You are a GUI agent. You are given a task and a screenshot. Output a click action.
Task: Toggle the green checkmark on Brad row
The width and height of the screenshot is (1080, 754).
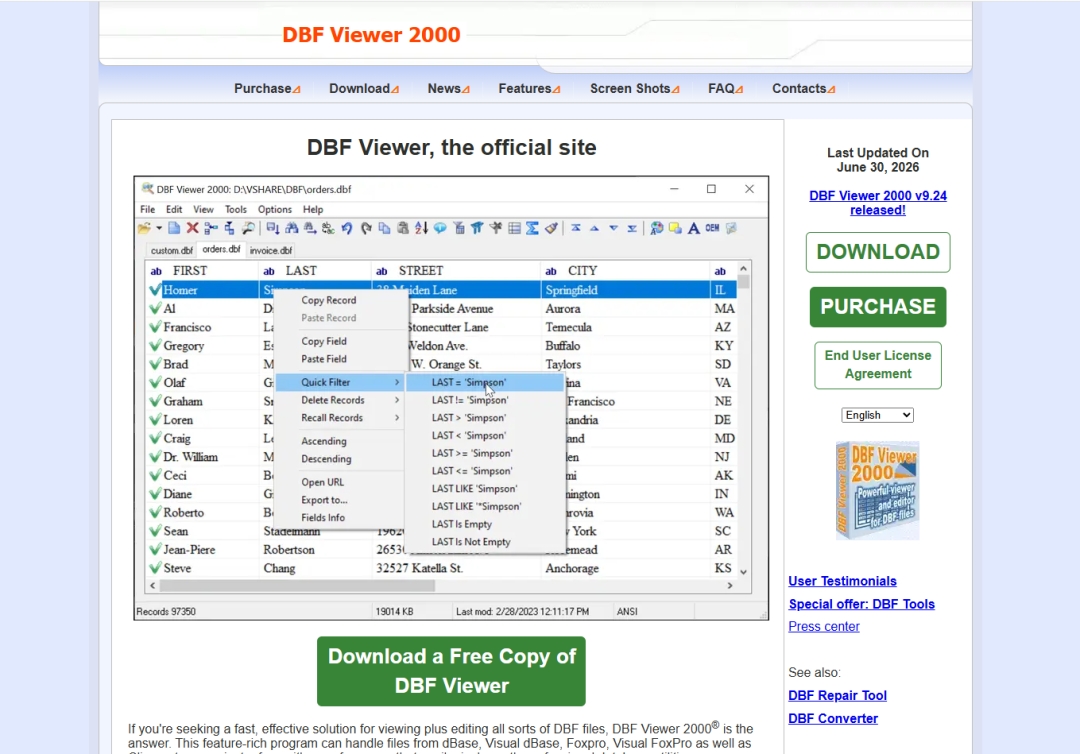[155, 364]
